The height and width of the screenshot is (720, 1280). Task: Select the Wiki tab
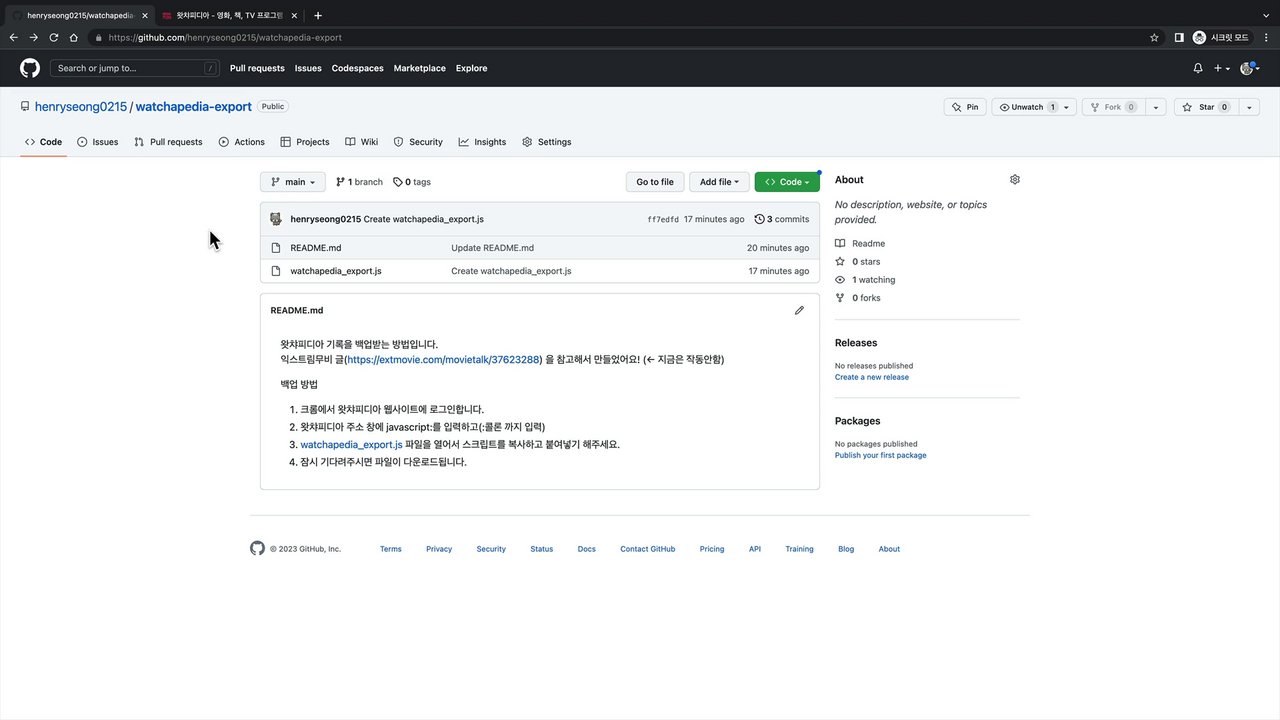pos(362,142)
